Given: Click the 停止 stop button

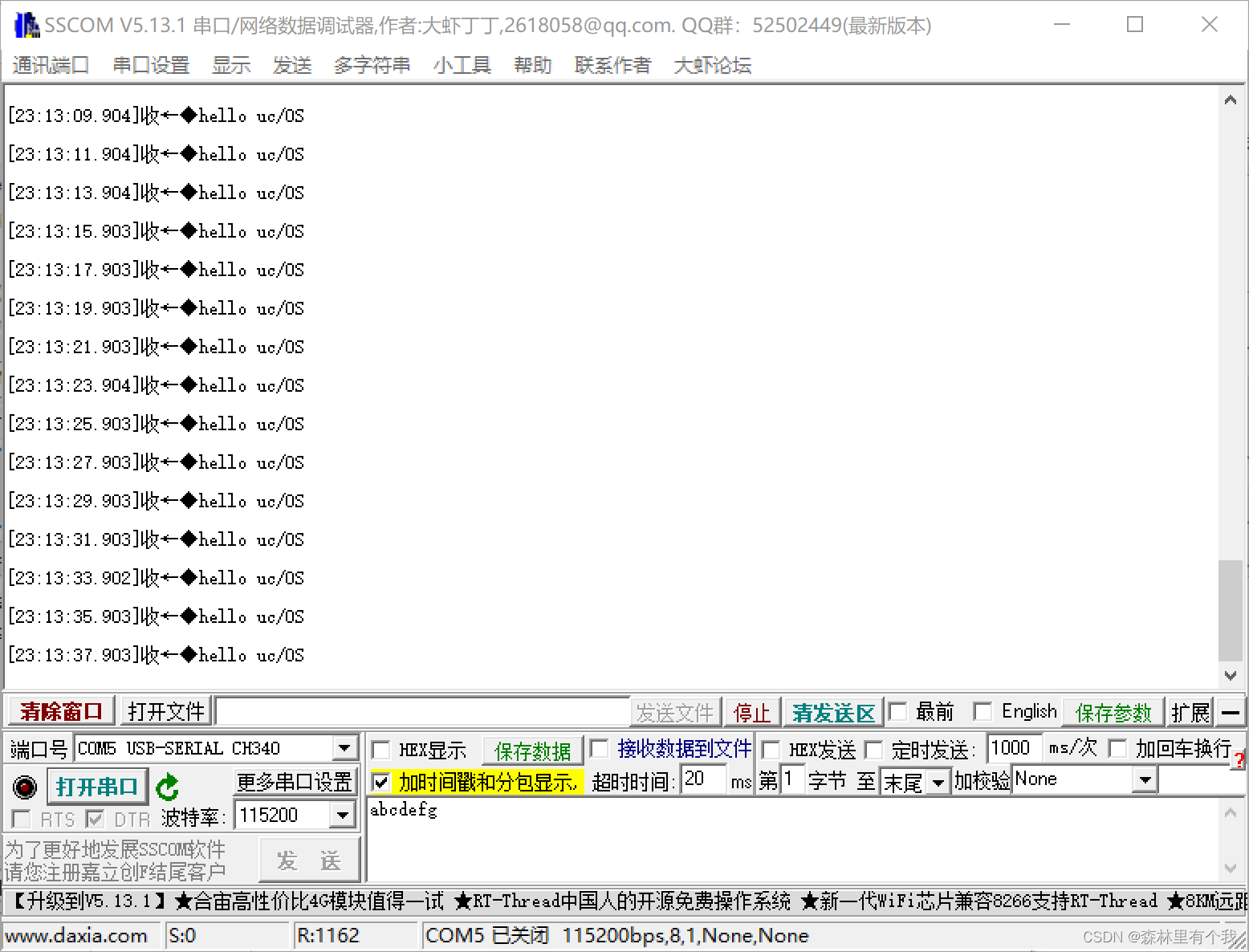Looking at the screenshot, I should tap(751, 711).
